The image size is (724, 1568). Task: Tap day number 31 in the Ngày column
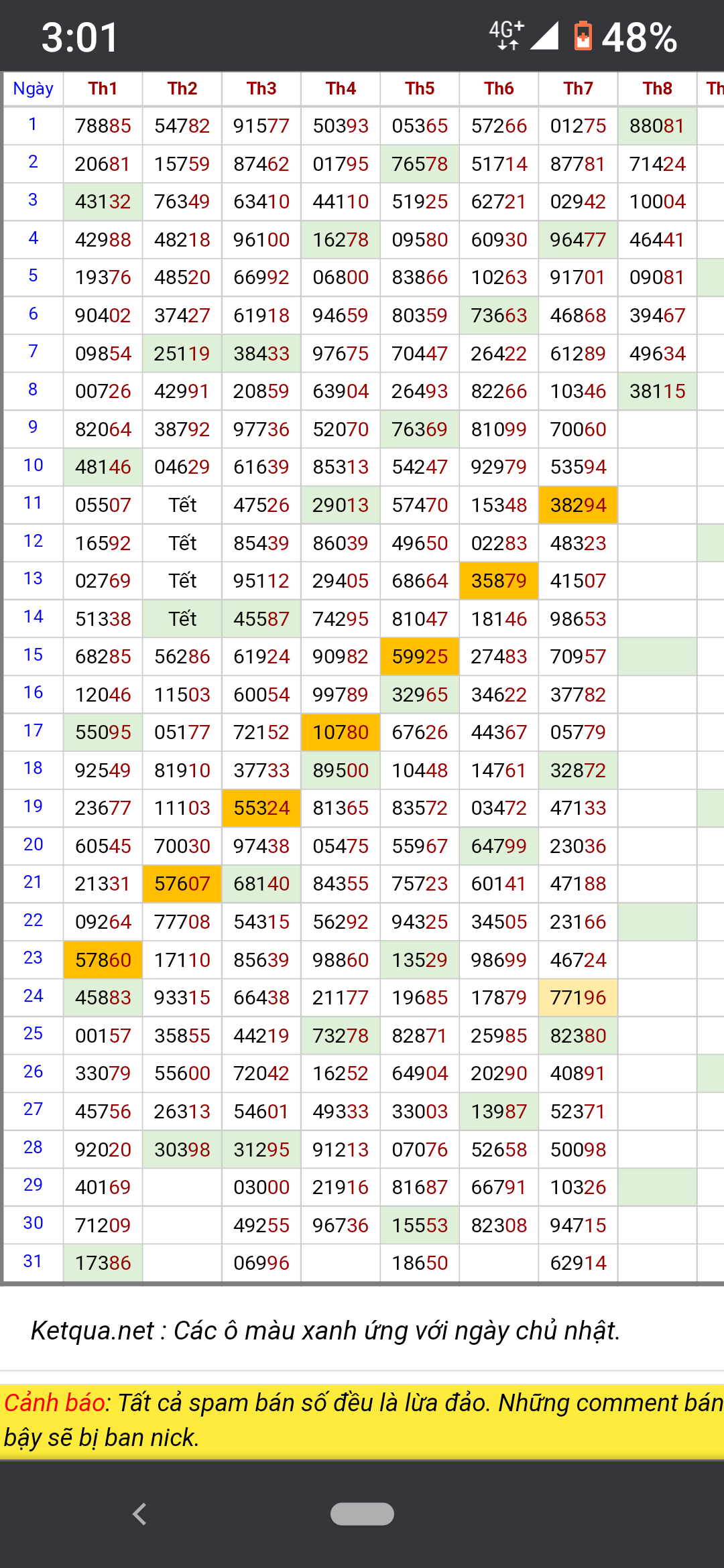[x=34, y=1262]
